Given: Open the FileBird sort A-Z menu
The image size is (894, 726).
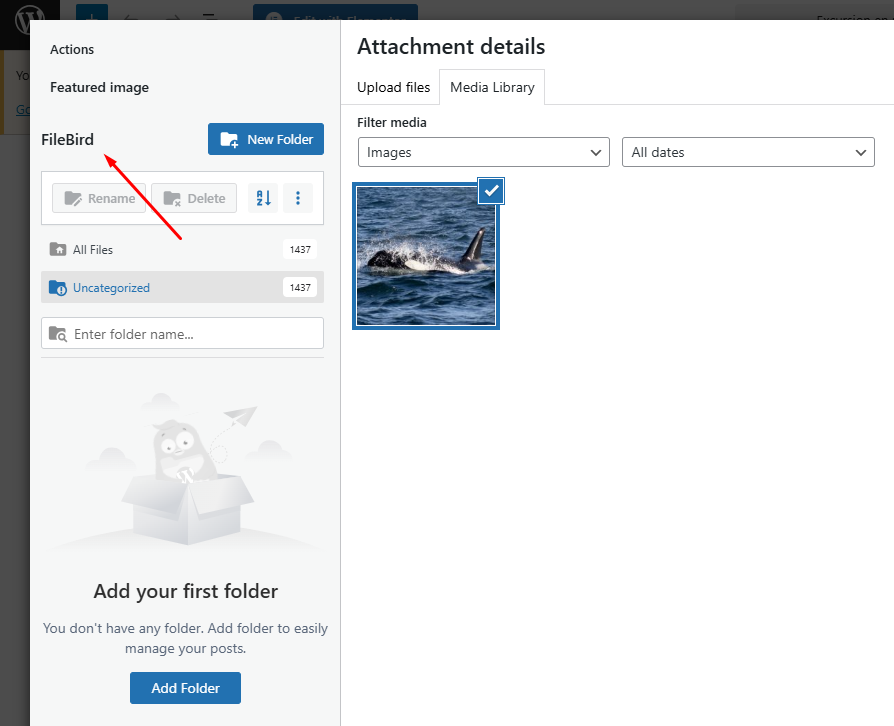Looking at the screenshot, I should (263, 198).
